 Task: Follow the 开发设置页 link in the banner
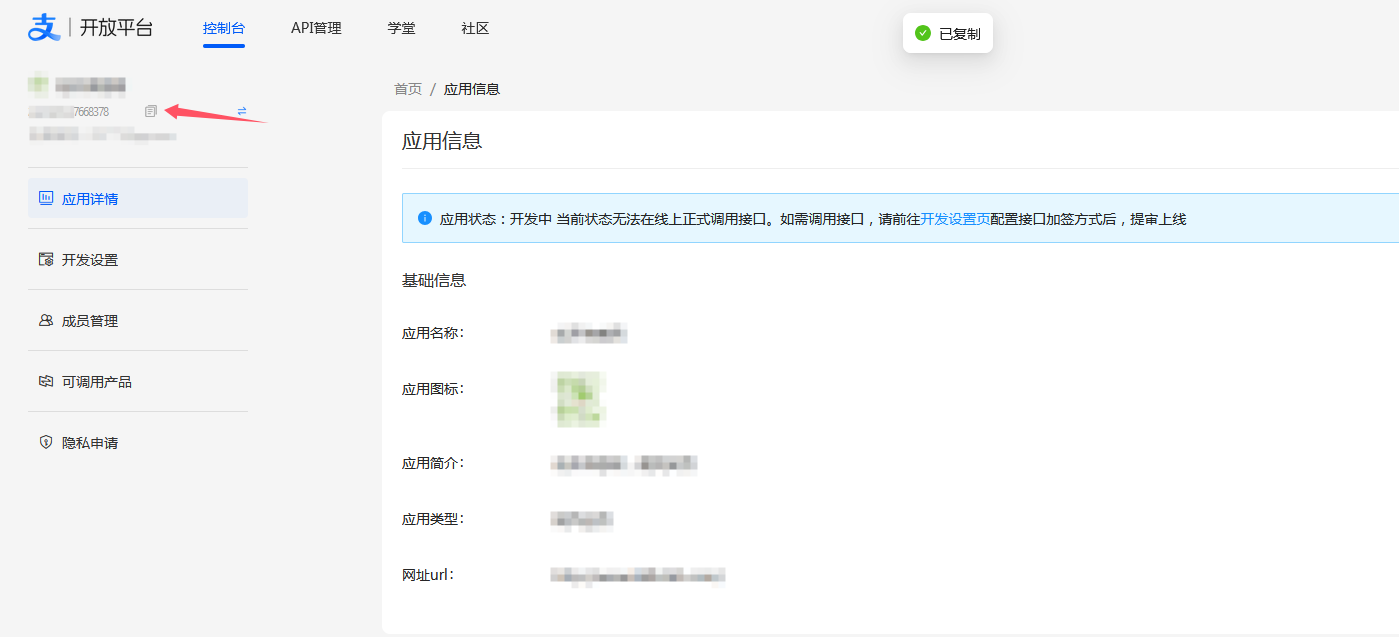pyautogui.click(x=955, y=219)
